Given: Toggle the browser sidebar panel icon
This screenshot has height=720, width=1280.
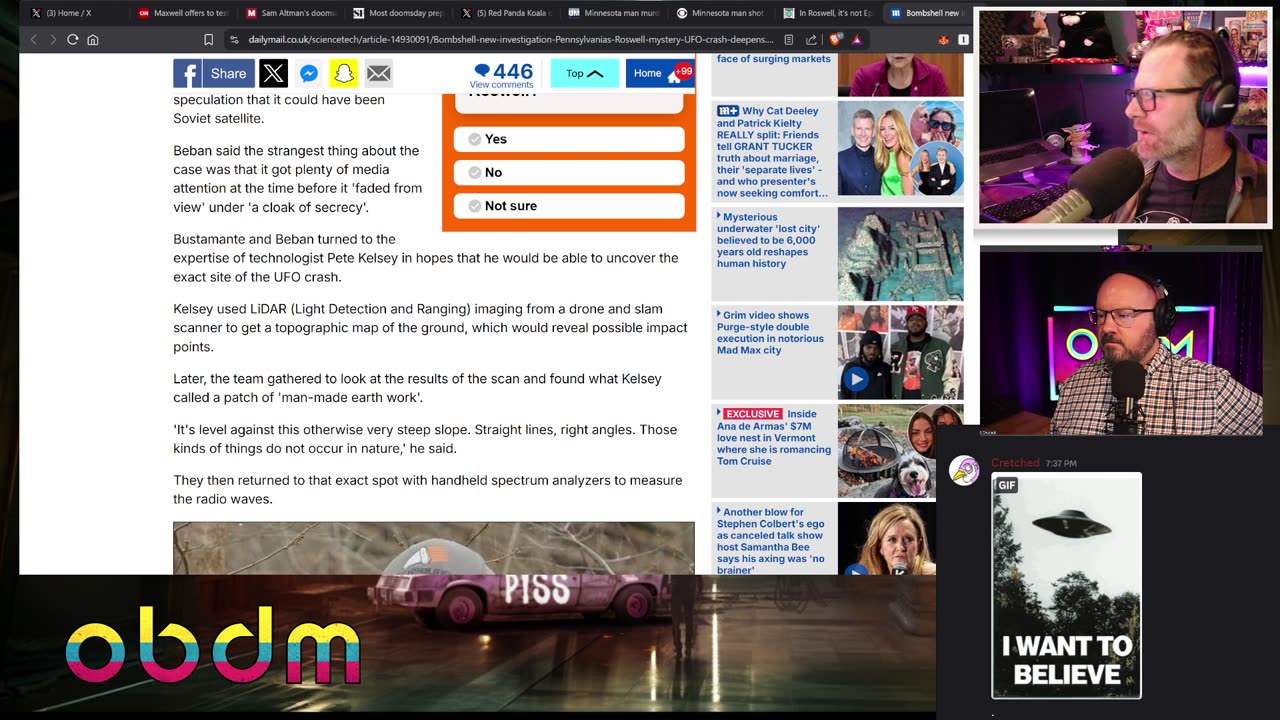Looking at the screenshot, I should pos(963,39).
